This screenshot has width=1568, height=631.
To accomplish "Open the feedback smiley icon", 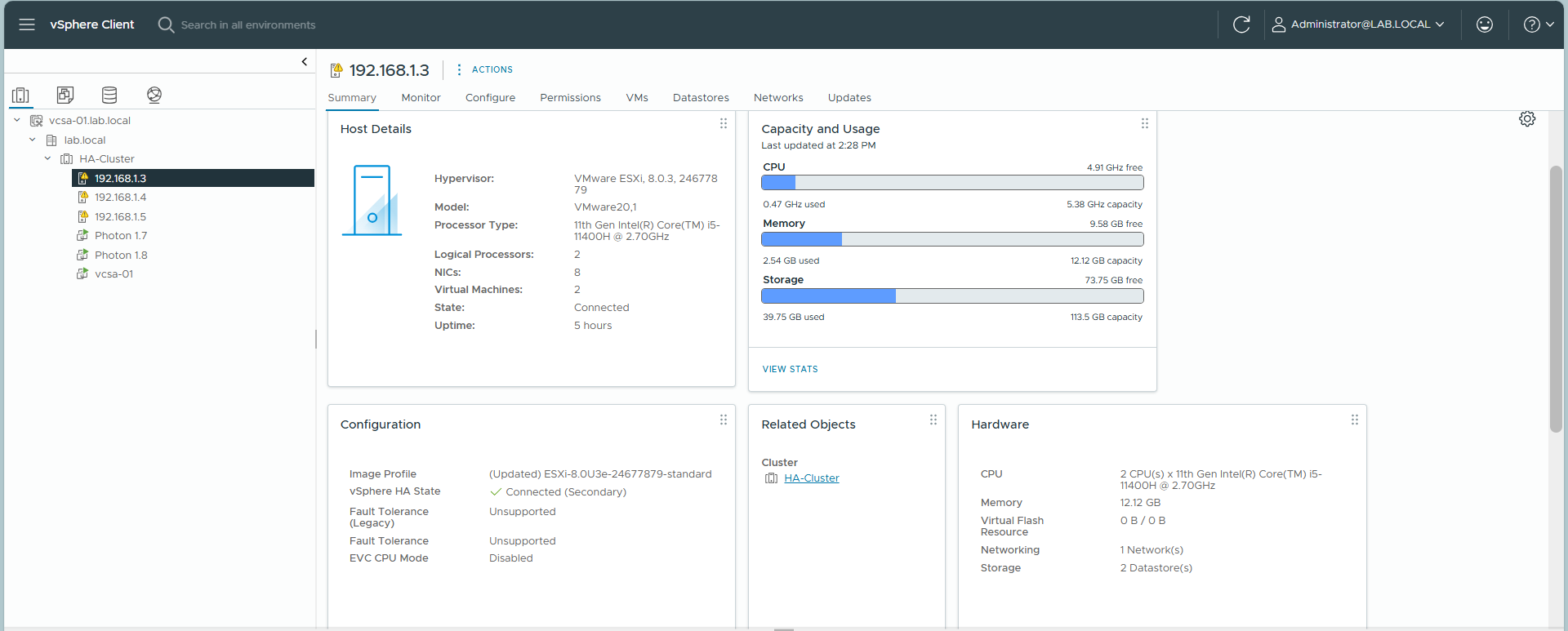I will point(1484,24).
